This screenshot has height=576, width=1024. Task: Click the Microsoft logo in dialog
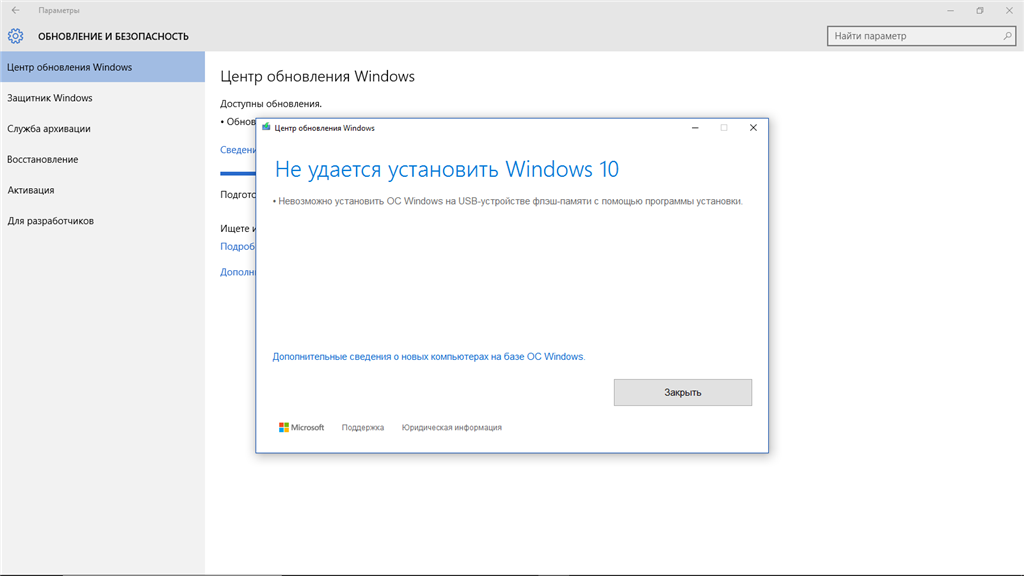point(301,427)
